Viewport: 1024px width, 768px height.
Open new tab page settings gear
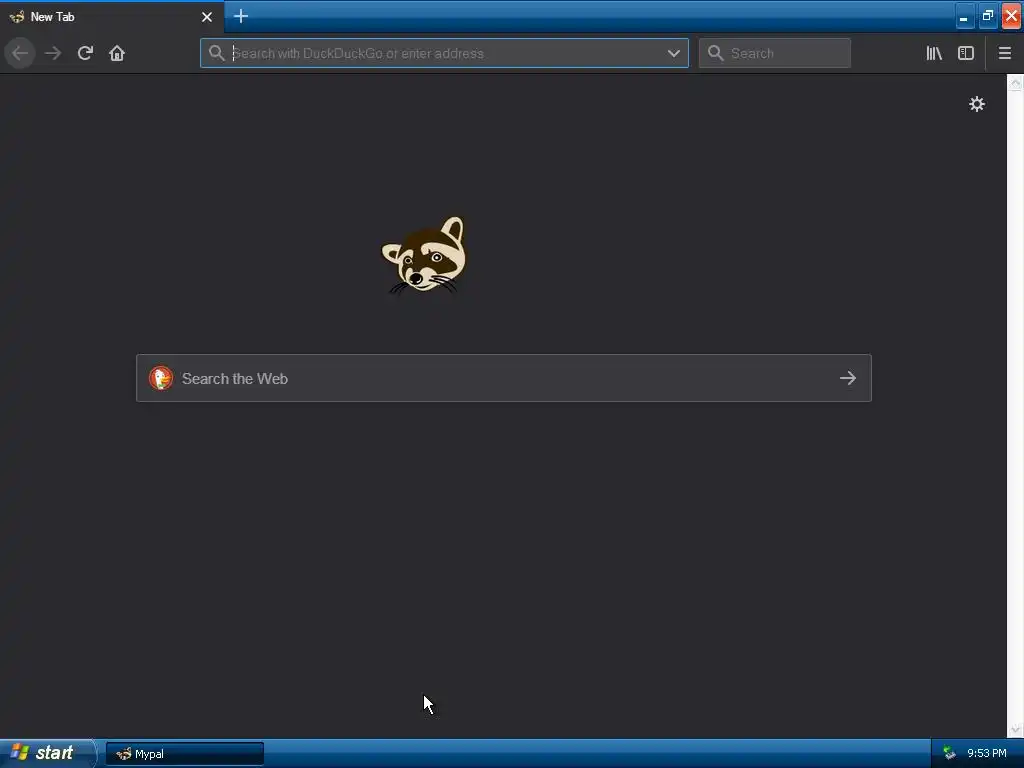click(x=976, y=104)
